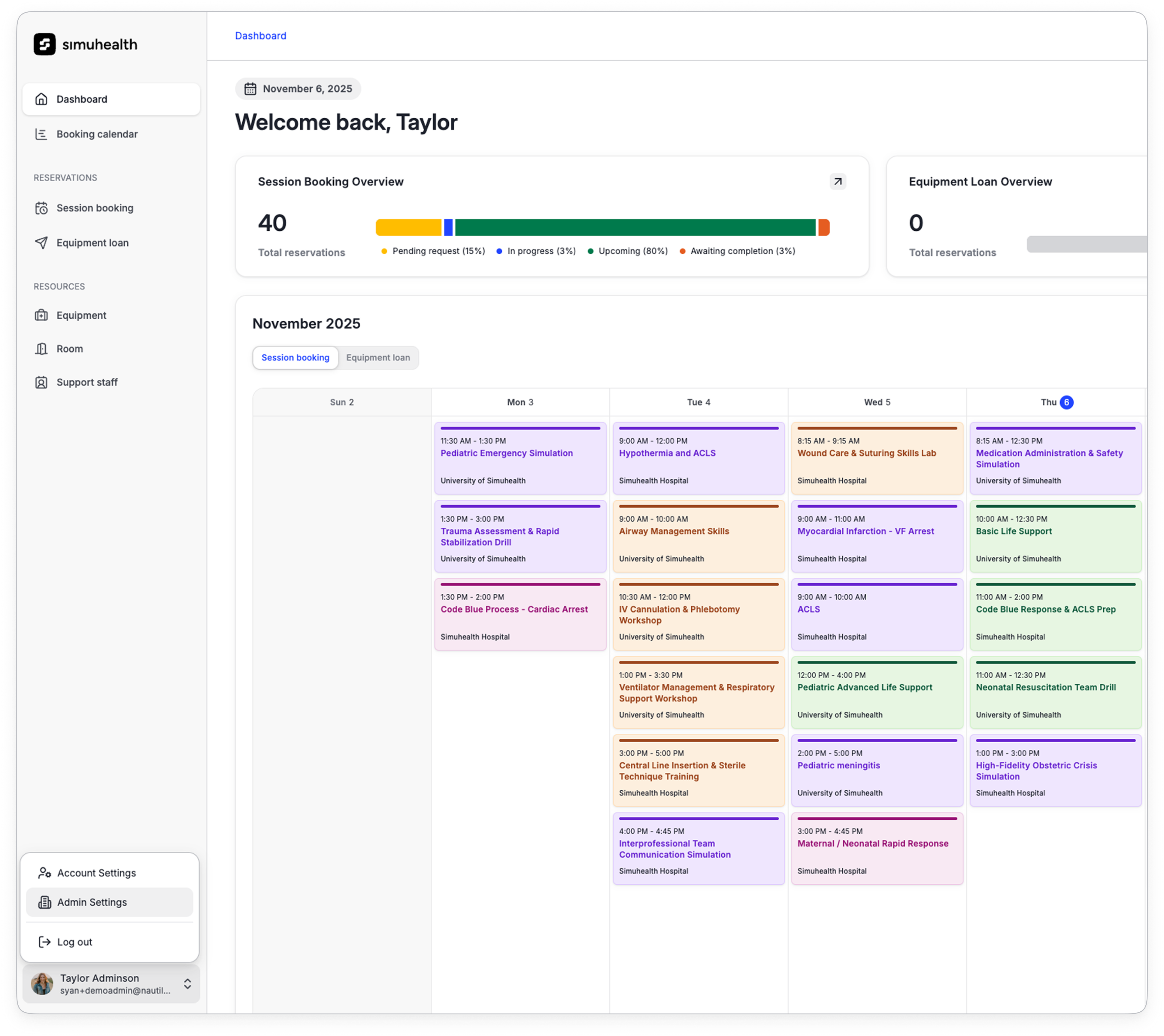Click the Session booking calendar-clock icon
1164x1036 pixels.
click(41, 208)
